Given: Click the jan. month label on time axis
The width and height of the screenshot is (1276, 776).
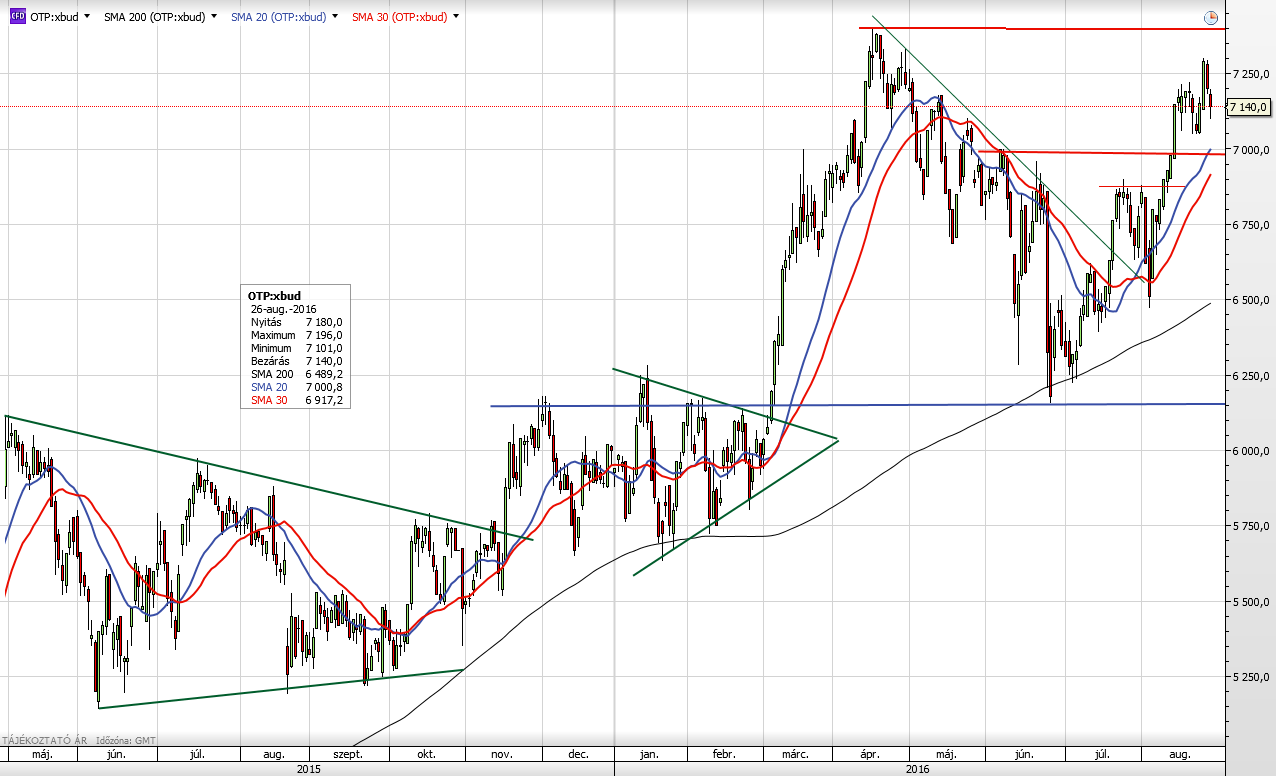Looking at the screenshot, I should 650,754.
